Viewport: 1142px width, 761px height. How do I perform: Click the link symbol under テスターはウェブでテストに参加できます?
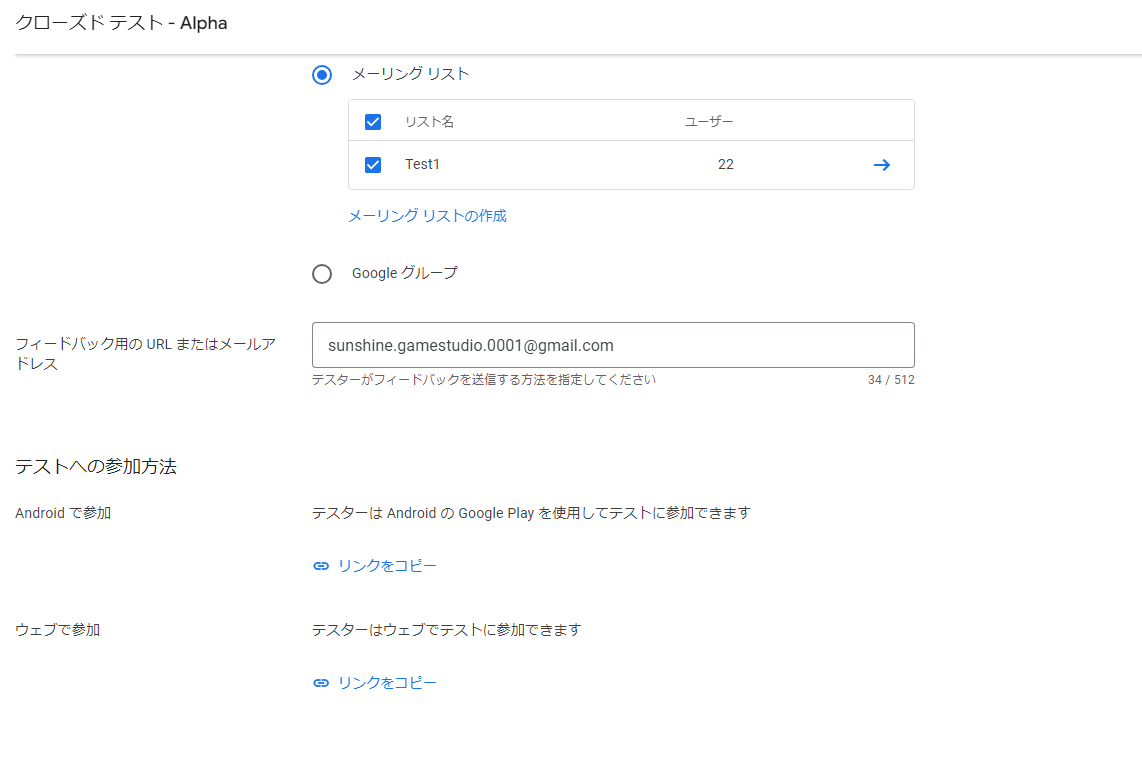tap(320, 682)
